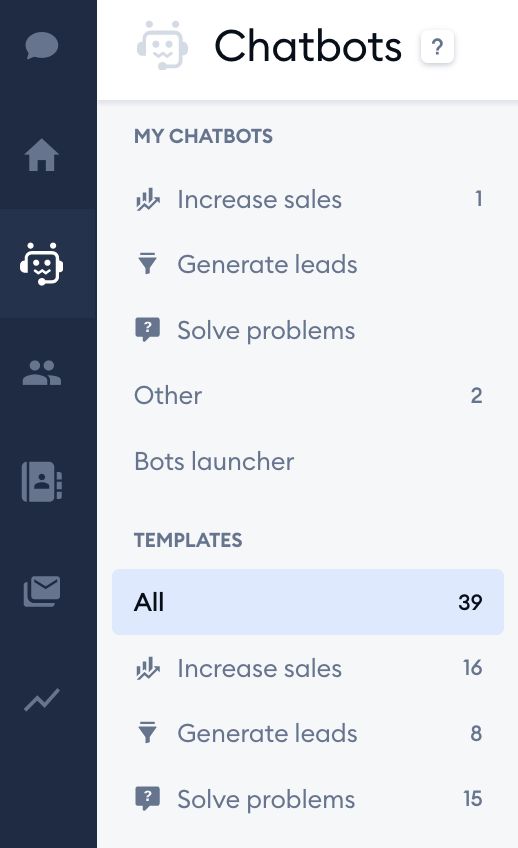Click the funnel icon in Templates section

pos(147,733)
